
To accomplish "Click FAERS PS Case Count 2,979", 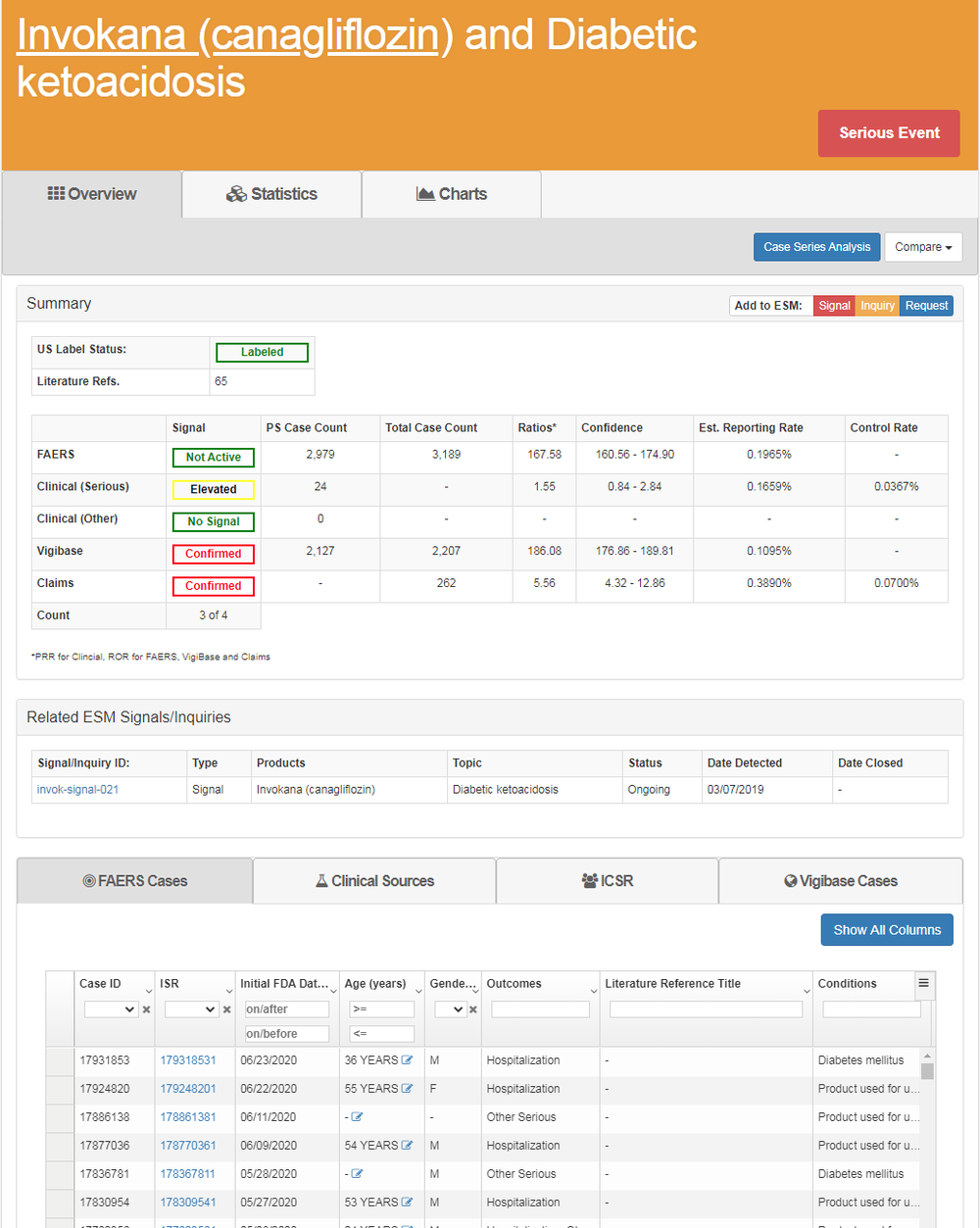I will click(320, 455).
